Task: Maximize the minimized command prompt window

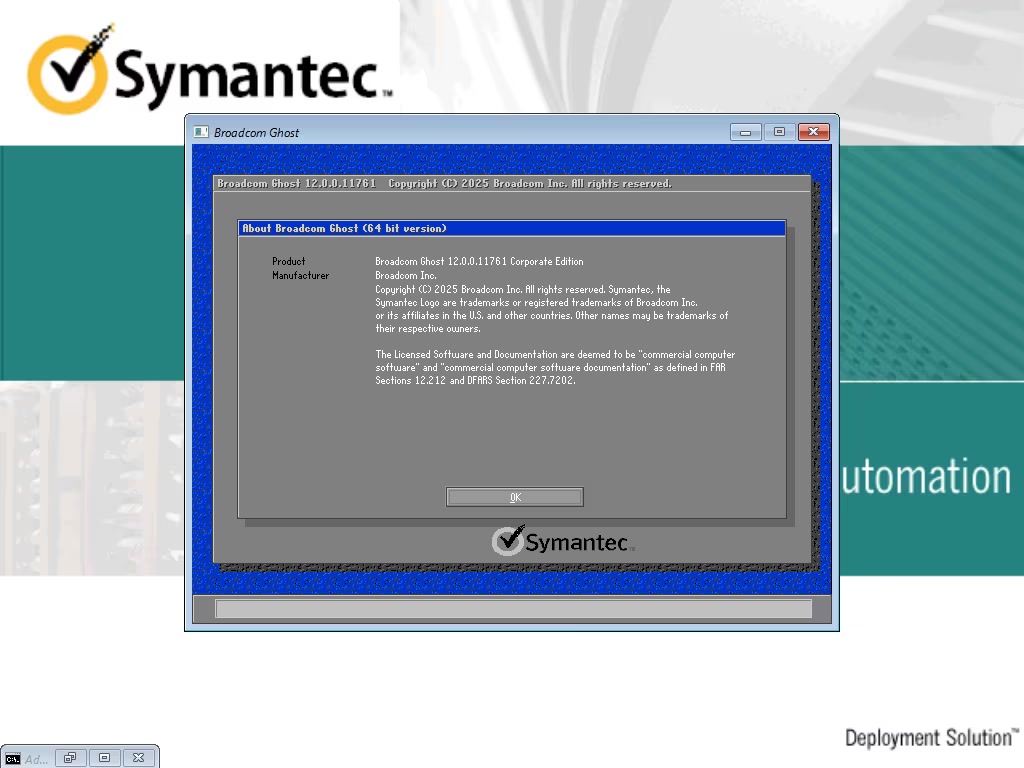Action: pyautogui.click(x=104, y=758)
